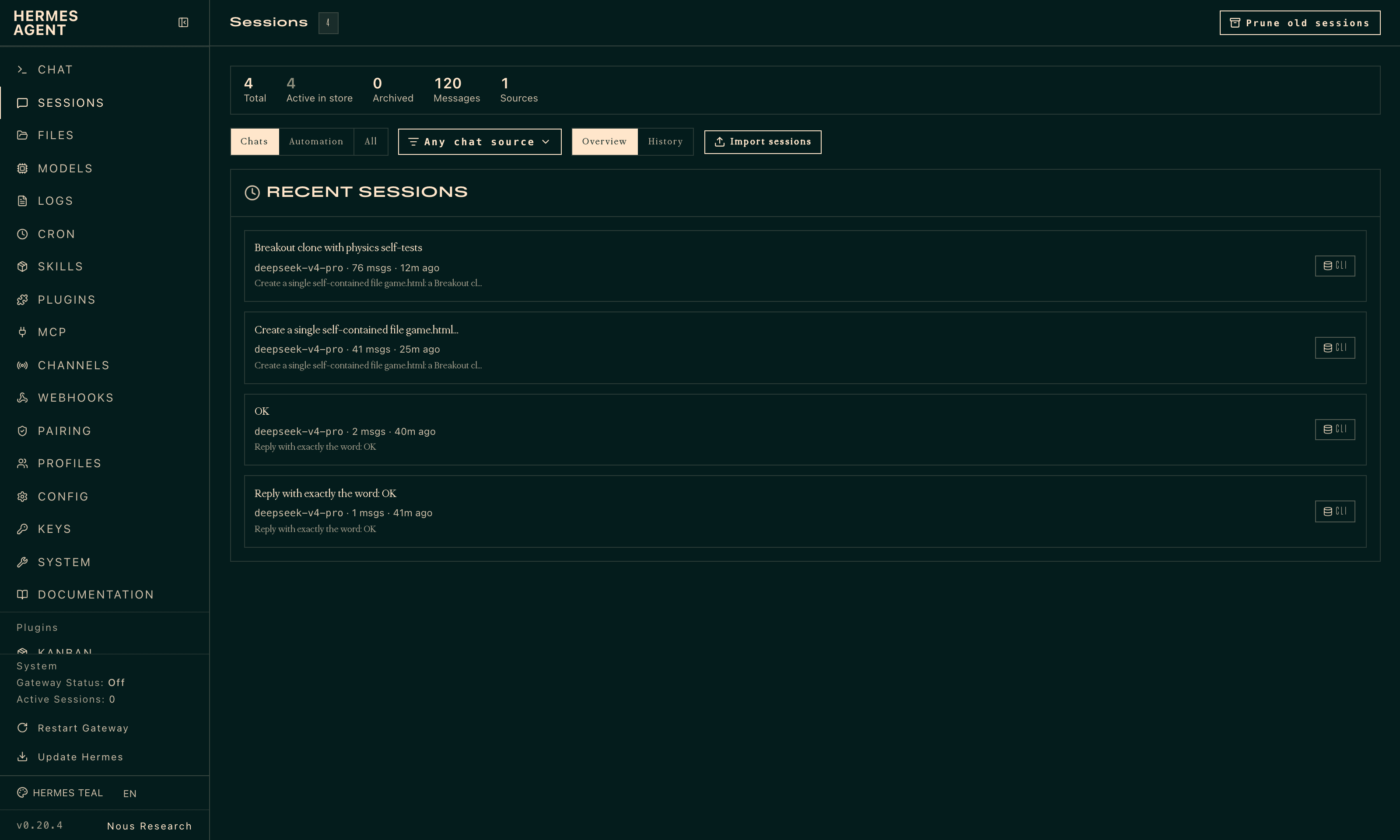Open the HERMES TEAL theme selector
This screenshot has height=840, width=1400.
(60, 793)
